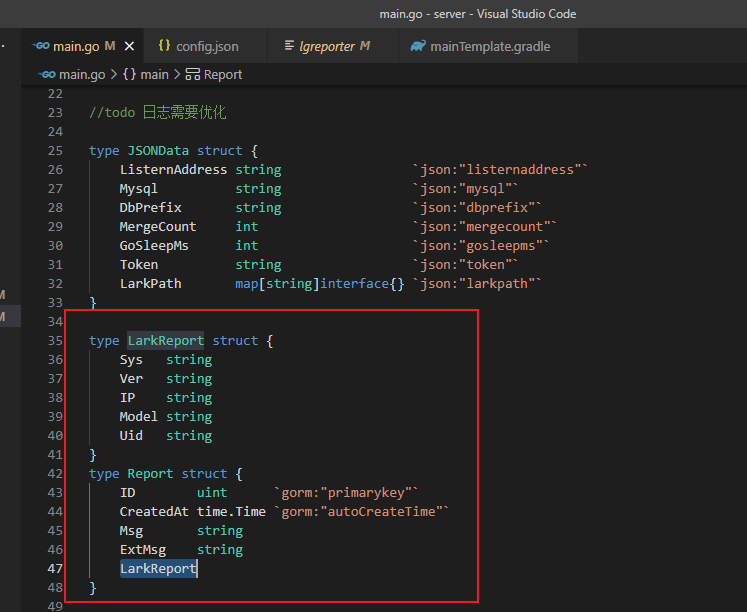The height and width of the screenshot is (612, 747).
Task: Click the selected LarkReport on line 47
Action: (158, 569)
